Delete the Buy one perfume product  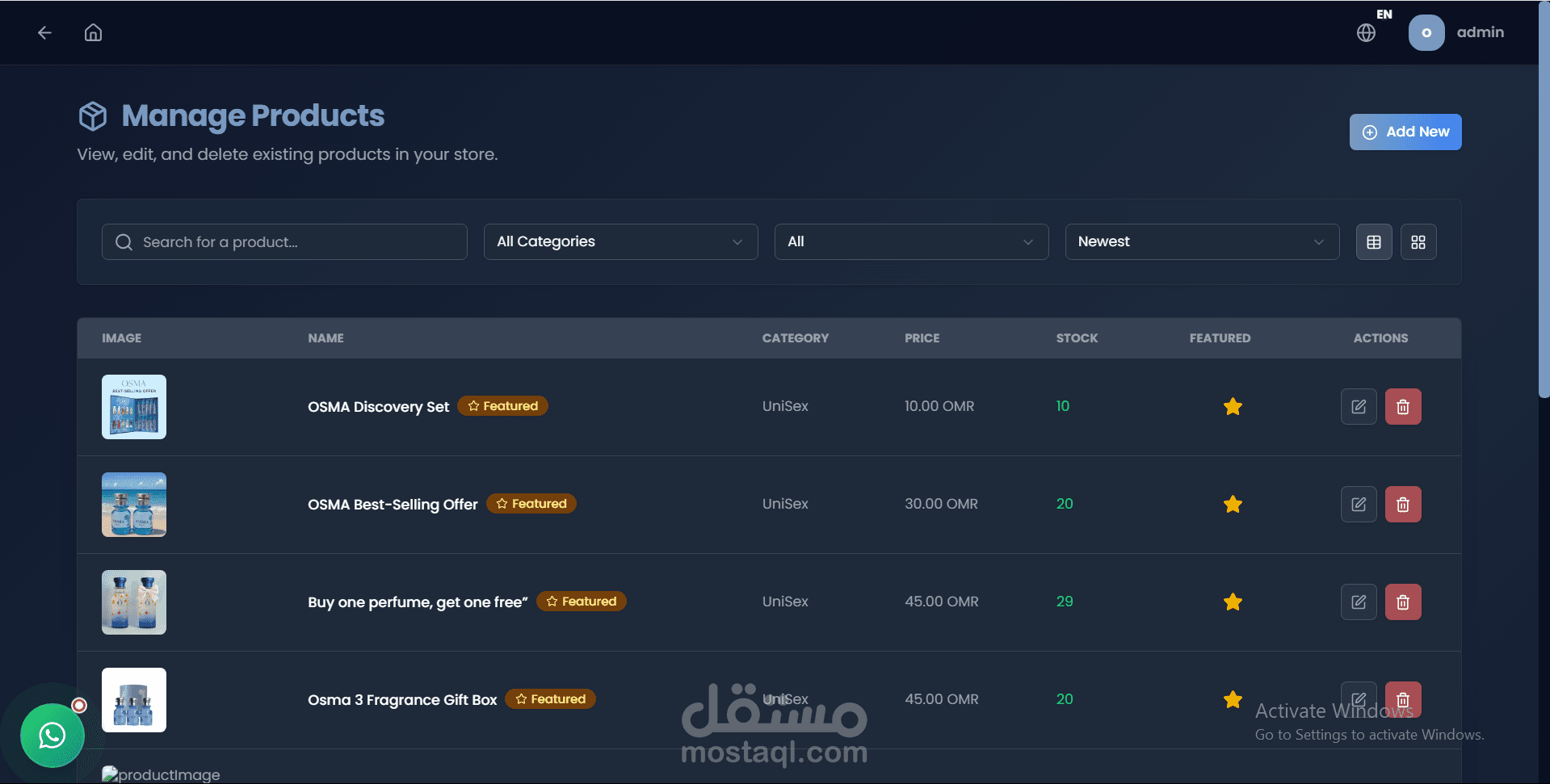point(1403,602)
